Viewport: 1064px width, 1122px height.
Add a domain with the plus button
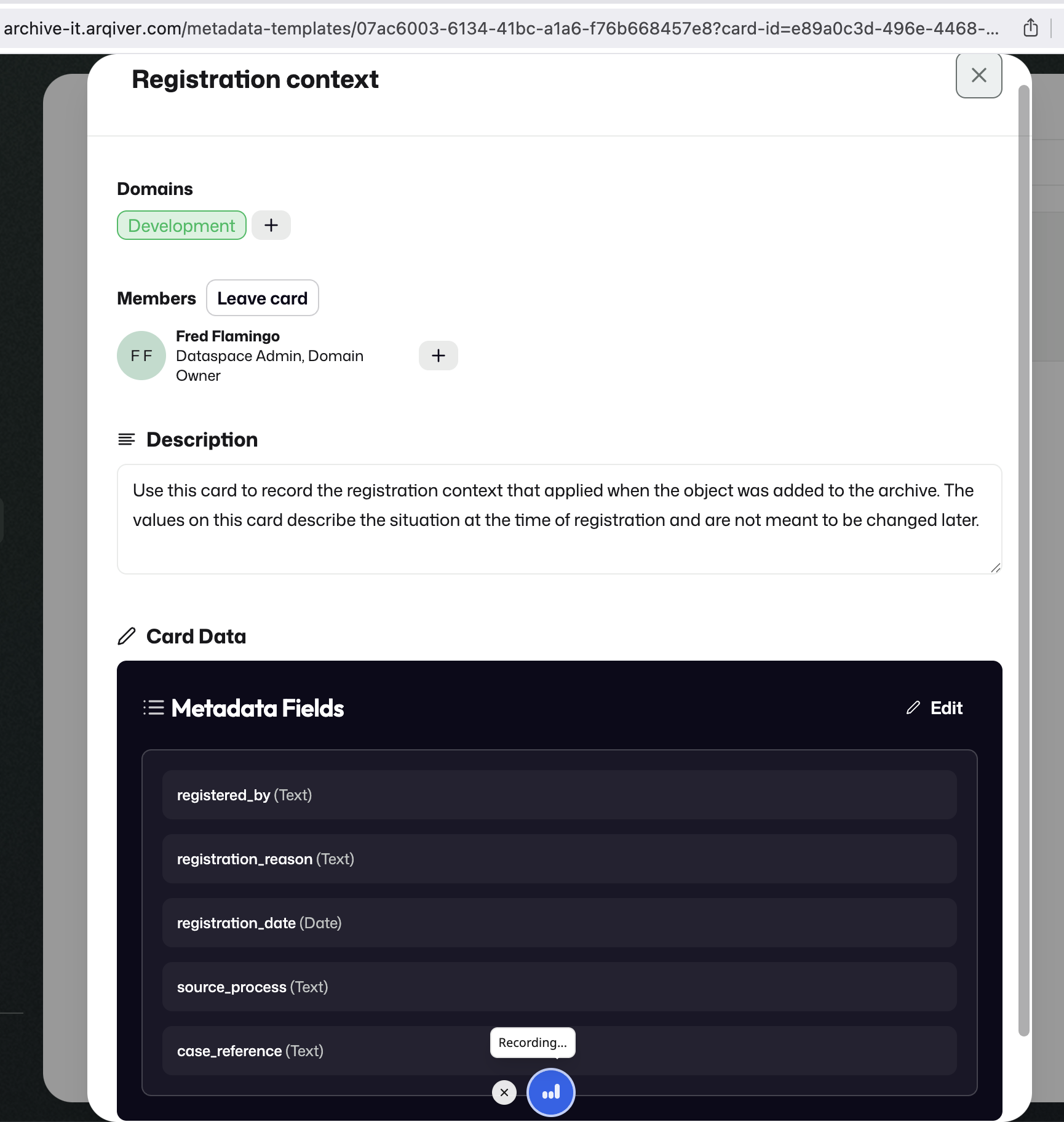[x=271, y=225]
